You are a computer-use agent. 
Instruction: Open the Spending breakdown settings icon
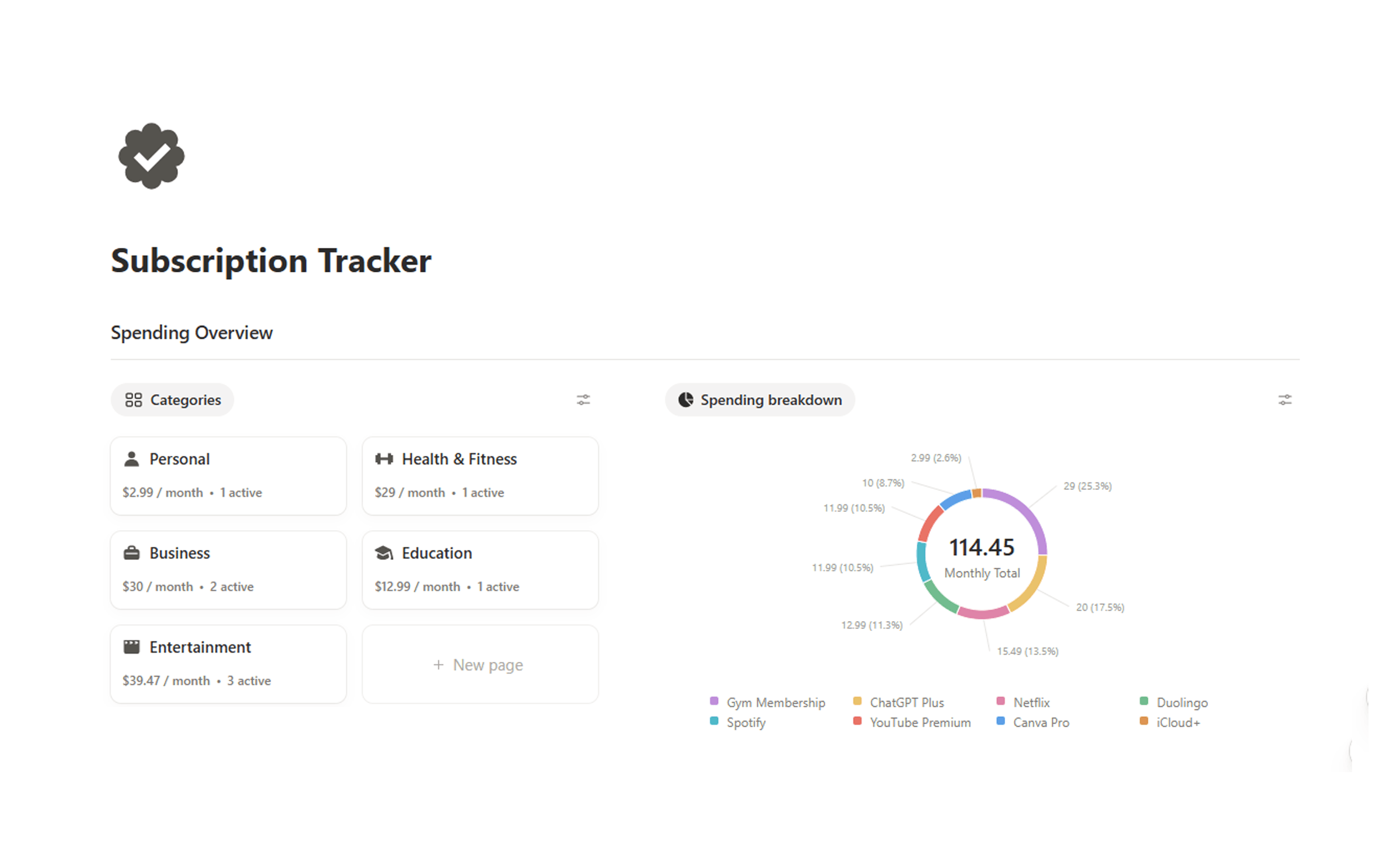pyautogui.click(x=1284, y=399)
